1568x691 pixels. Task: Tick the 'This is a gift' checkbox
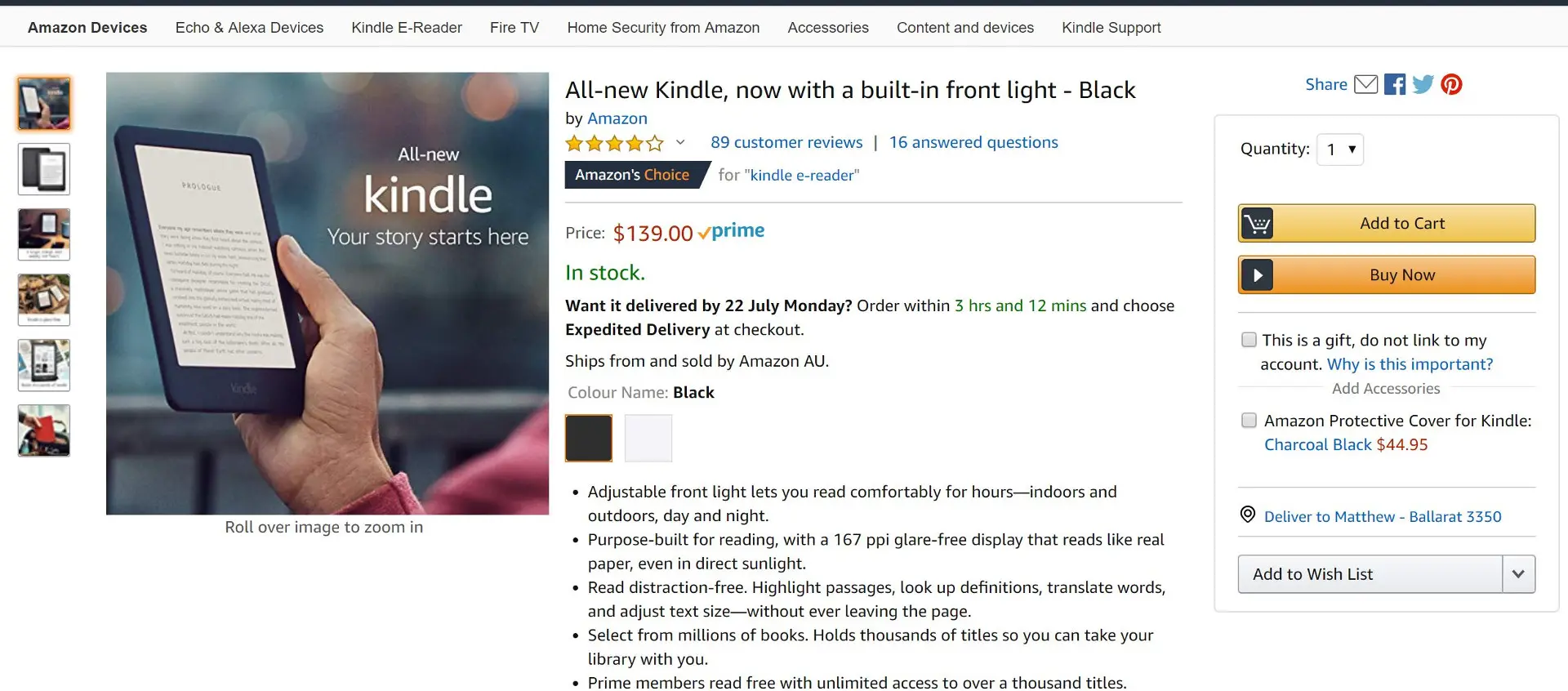1249,340
